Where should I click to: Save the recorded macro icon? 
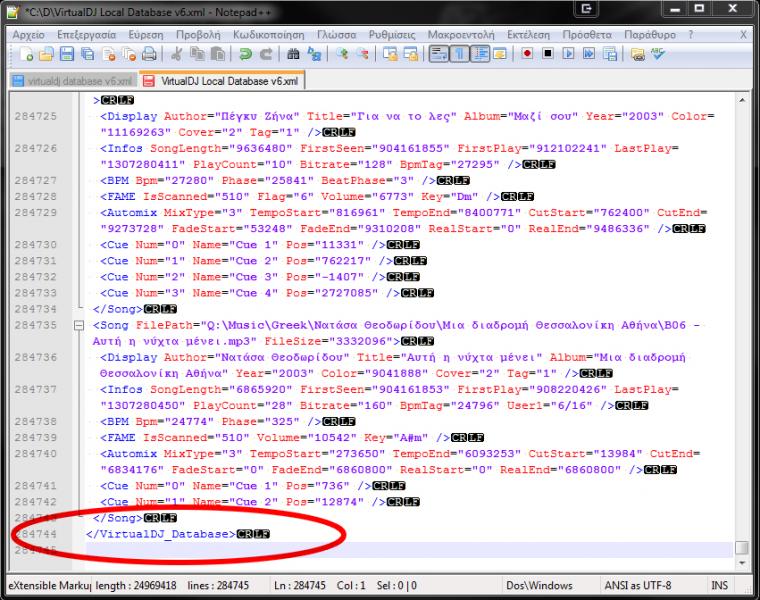(x=610, y=54)
